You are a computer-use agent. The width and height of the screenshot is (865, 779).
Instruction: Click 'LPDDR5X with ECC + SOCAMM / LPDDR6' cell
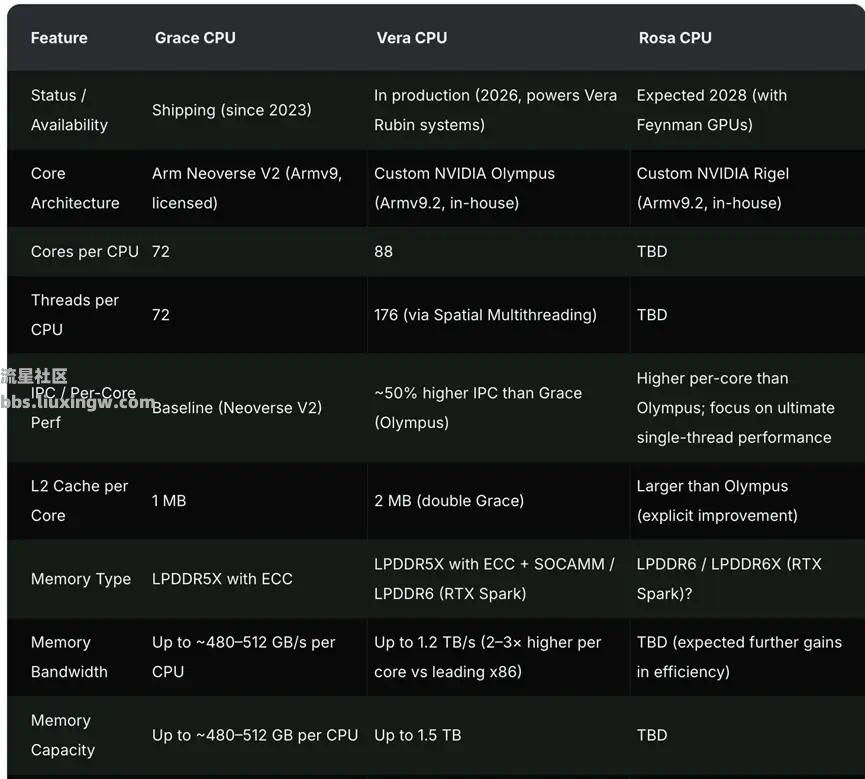494,579
